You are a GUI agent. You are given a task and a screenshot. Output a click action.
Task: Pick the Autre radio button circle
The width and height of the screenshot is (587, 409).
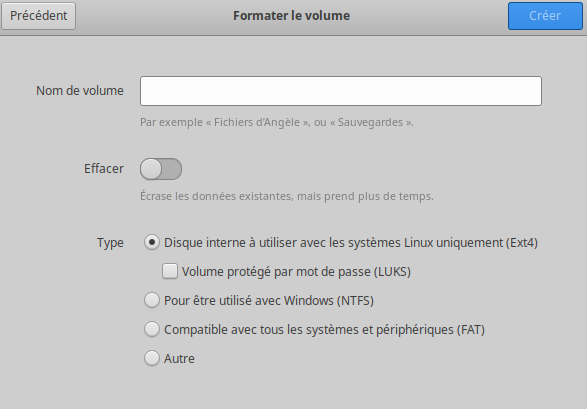click(152, 358)
